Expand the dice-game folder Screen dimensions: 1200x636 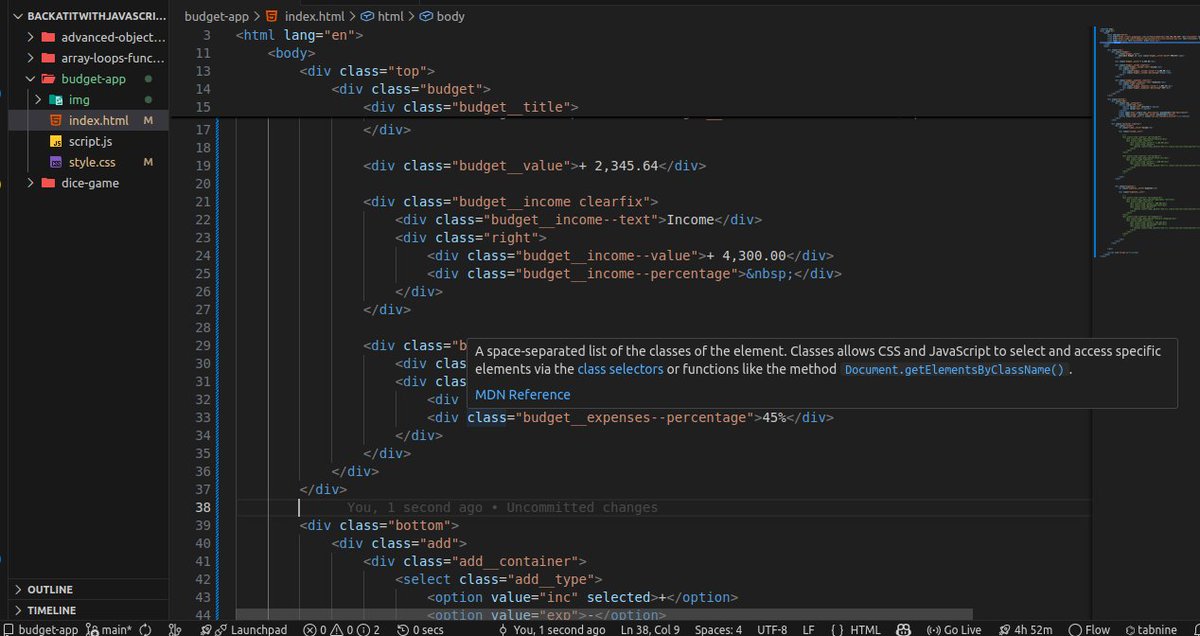[x=30, y=183]
